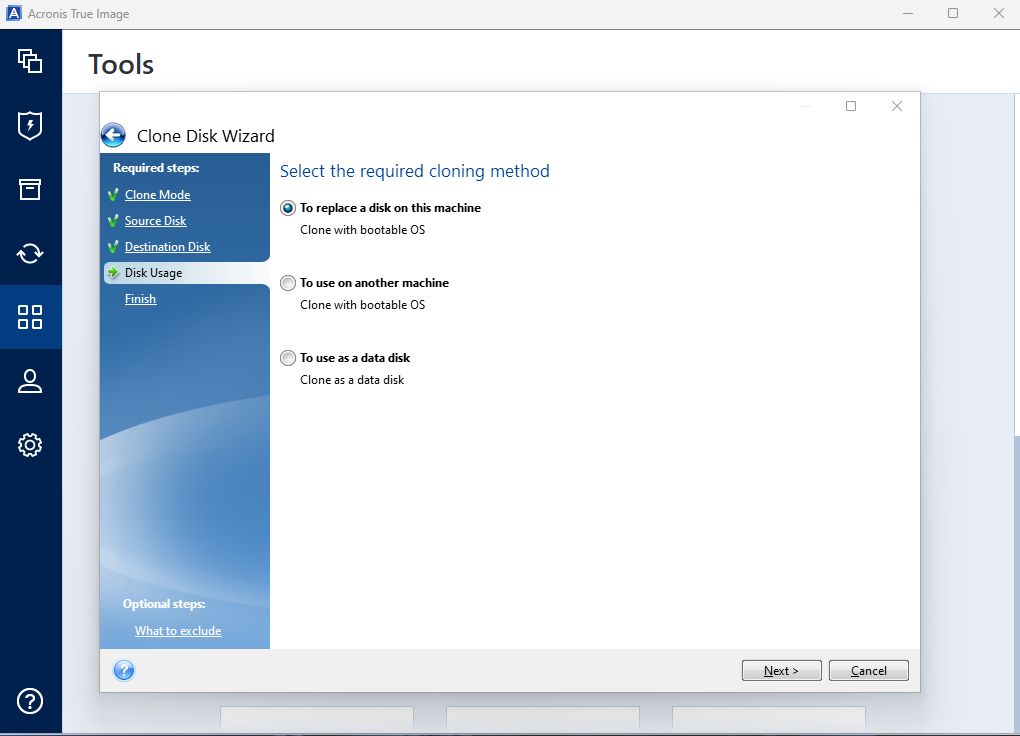This screenshot has height=736, width=1020.
Task: Return to the Clone Mode step
Action: pyautogui.click(x=157, y=194)
